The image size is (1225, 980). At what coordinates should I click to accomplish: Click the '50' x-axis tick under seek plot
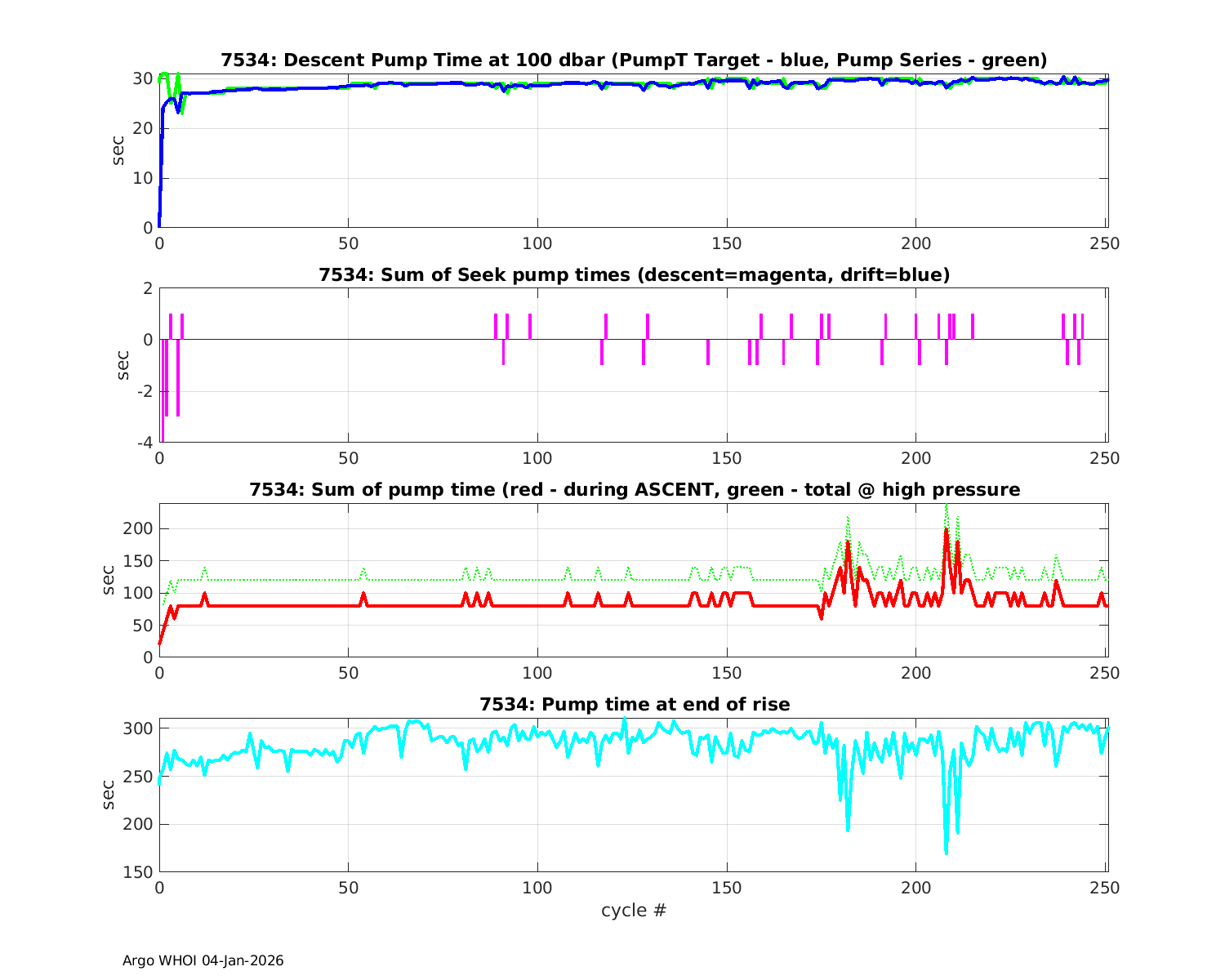pos(349,458)
